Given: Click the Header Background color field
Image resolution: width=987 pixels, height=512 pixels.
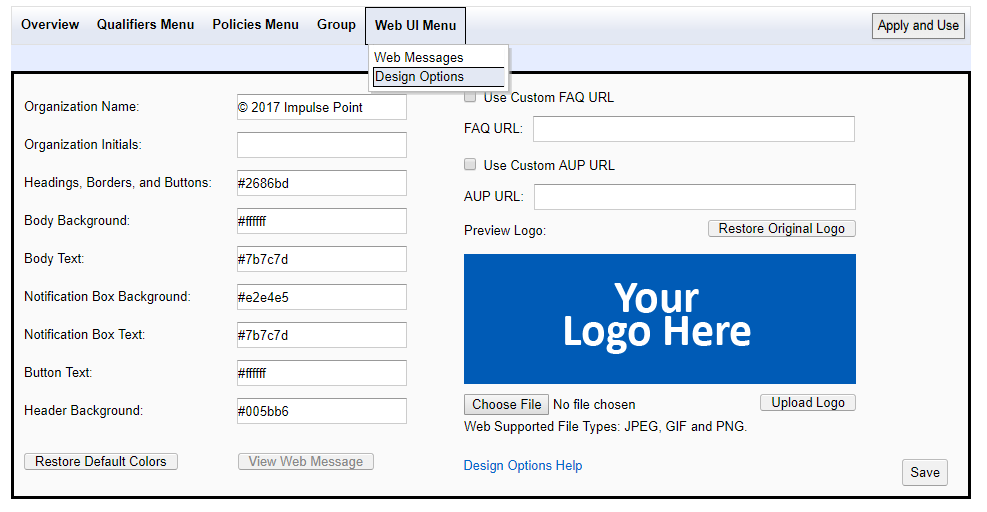Looking at the screenshot, I should [x=322, y=411].
